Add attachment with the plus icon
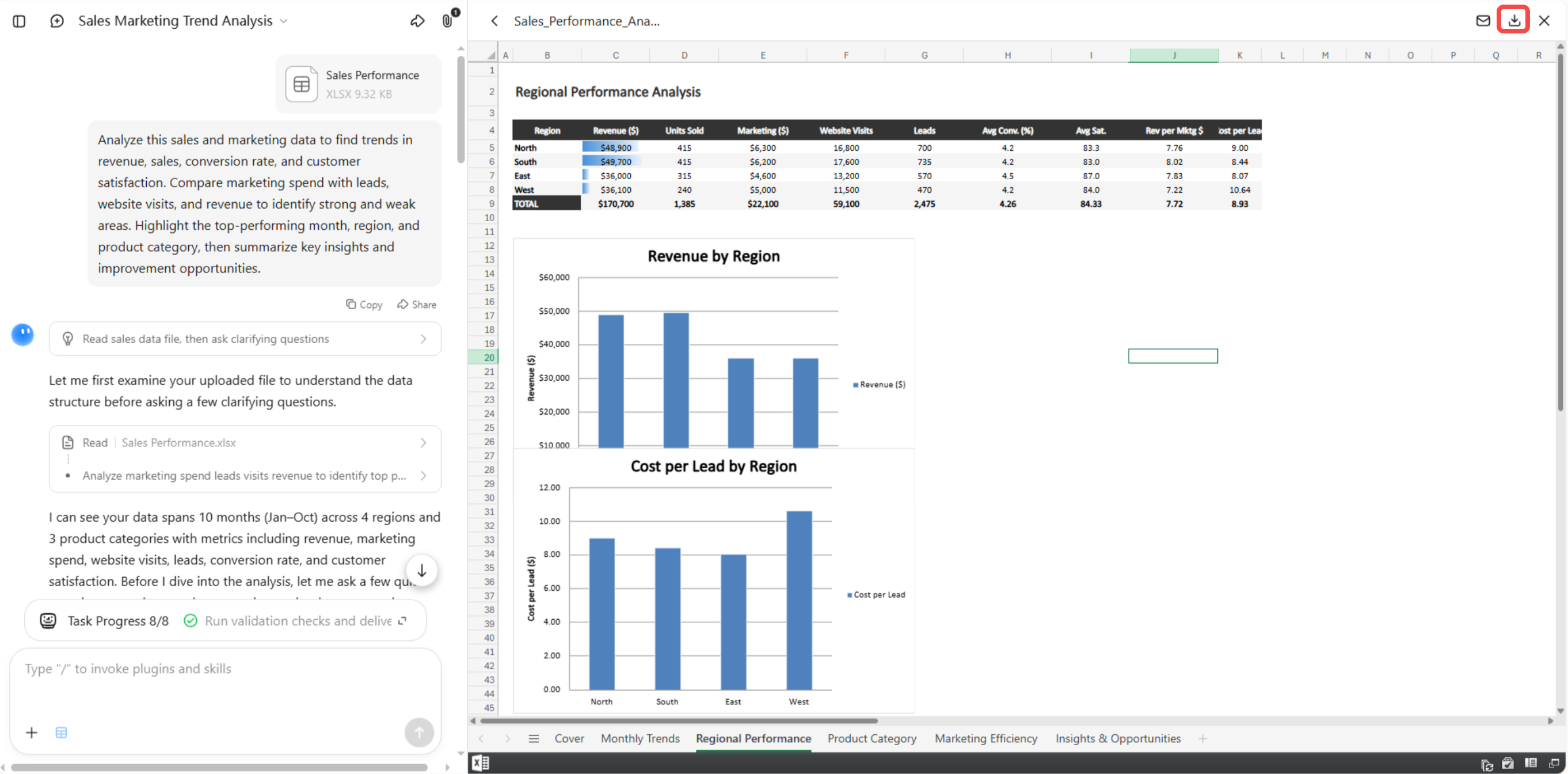 [32, 733]
